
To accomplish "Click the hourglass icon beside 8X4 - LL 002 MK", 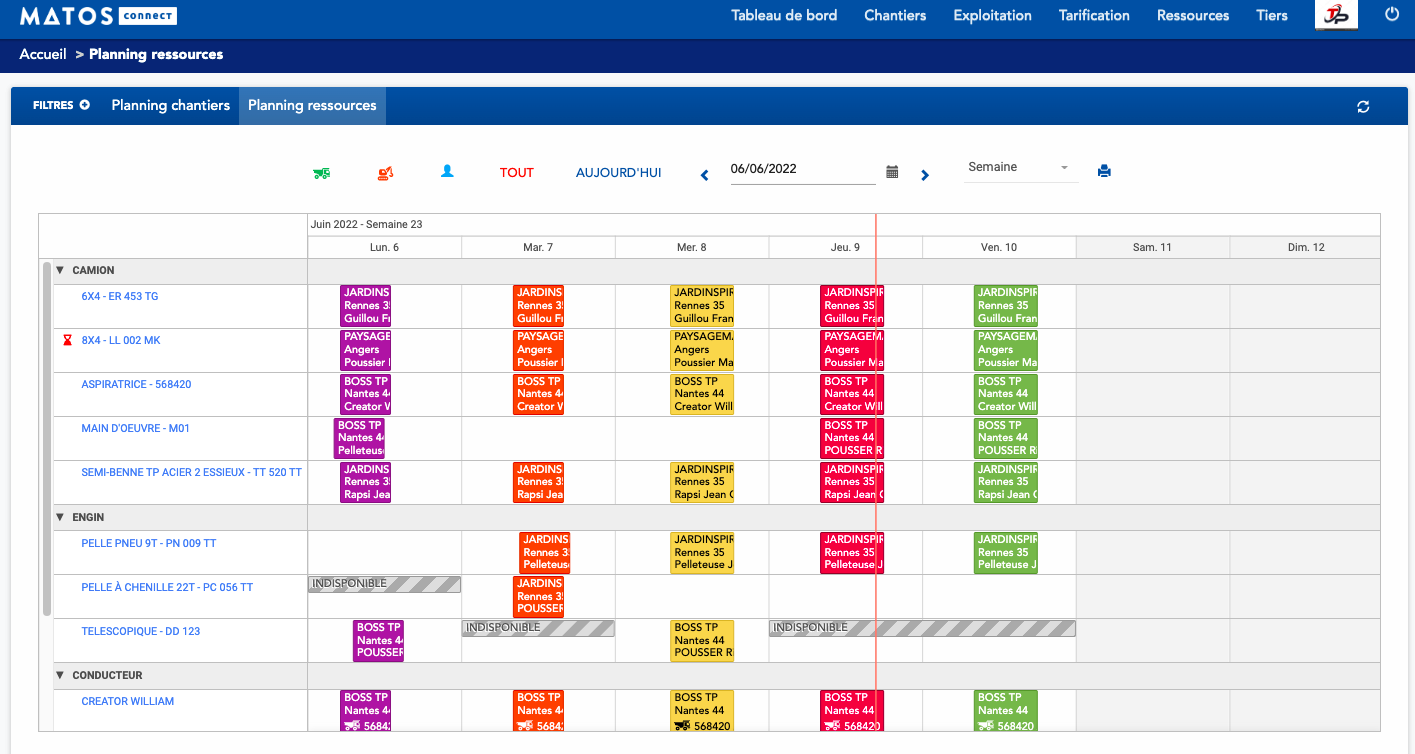I will (x=68, y=341).
